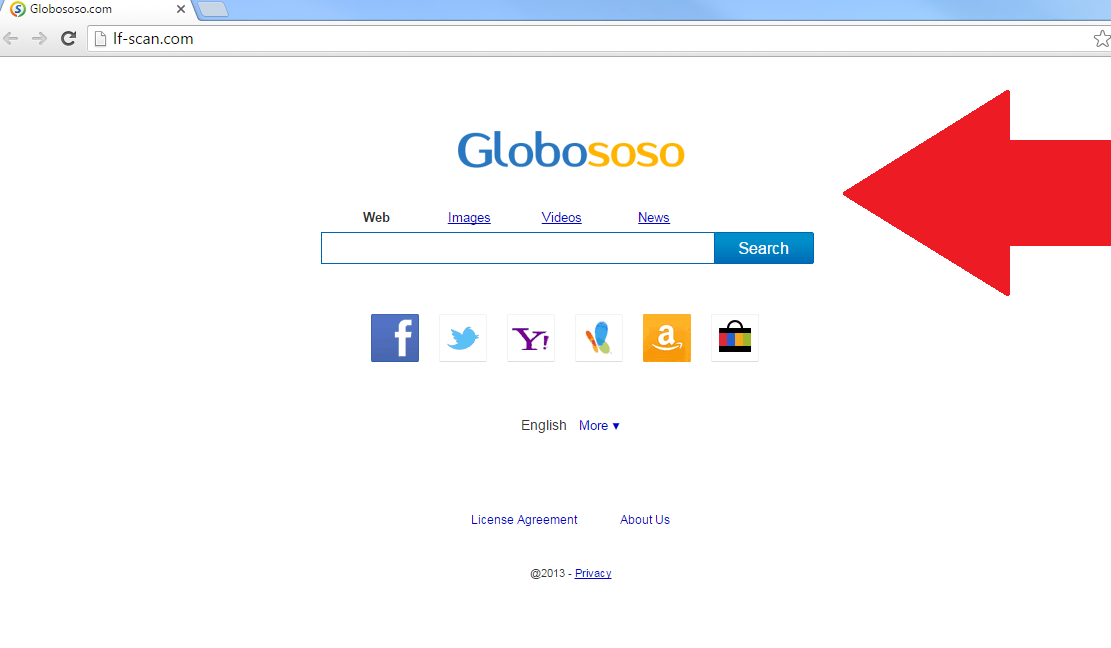Switch to Images search
The image size is (1111, 648).
tap(469, 217)
